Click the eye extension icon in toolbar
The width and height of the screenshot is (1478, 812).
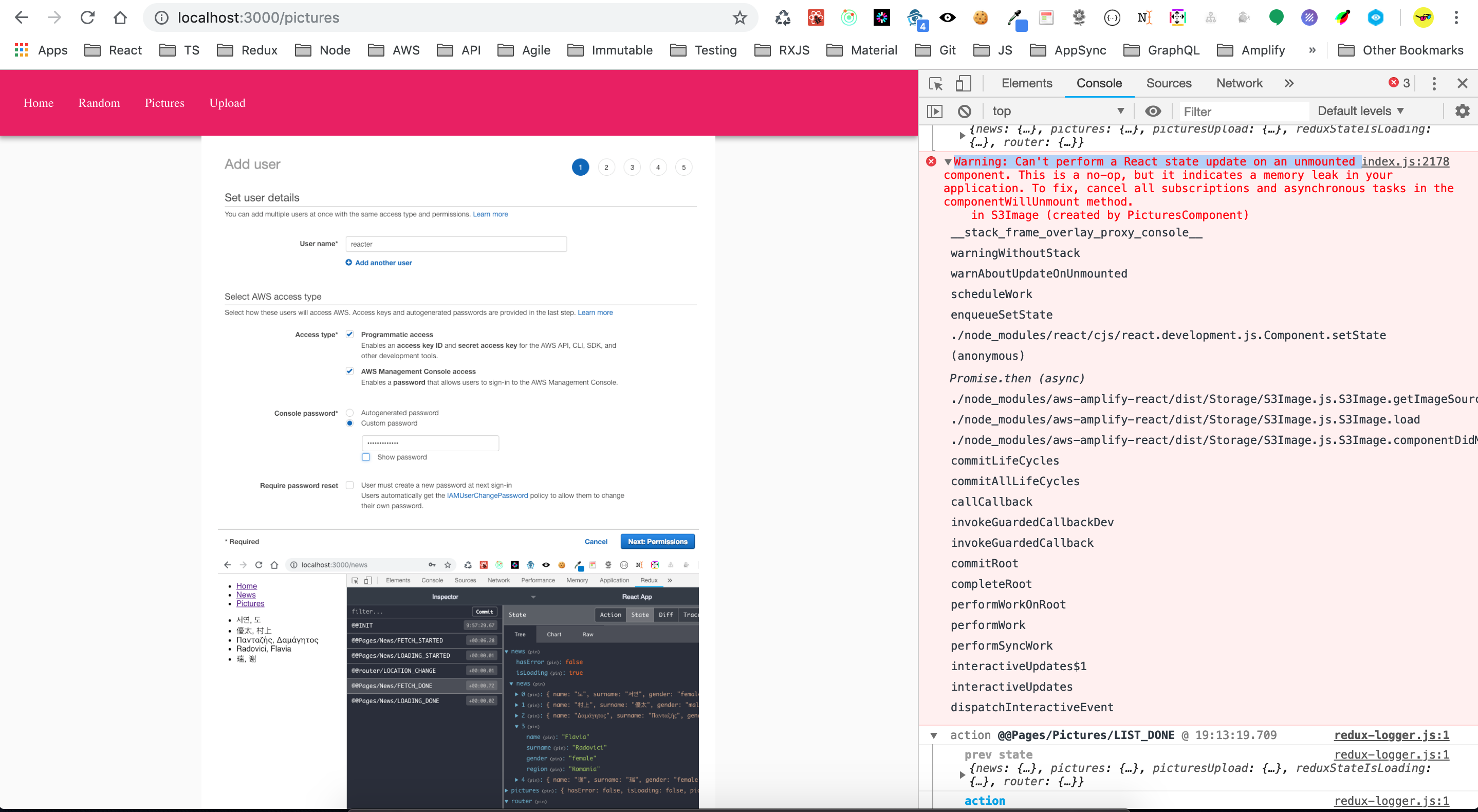pyautogui.click(x=947, y=18)
